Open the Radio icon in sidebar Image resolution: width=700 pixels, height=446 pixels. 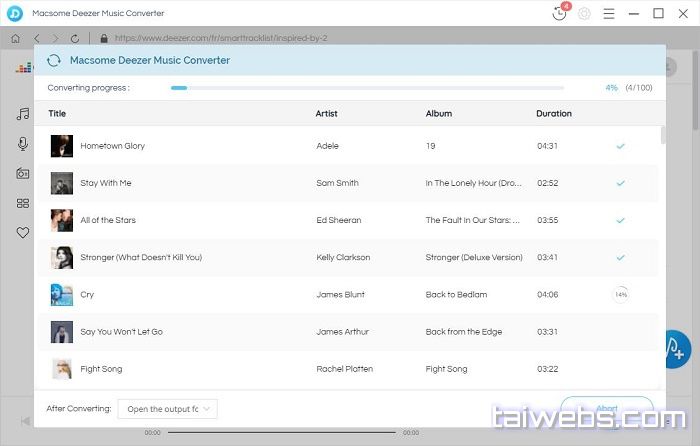tap(22, 173)
